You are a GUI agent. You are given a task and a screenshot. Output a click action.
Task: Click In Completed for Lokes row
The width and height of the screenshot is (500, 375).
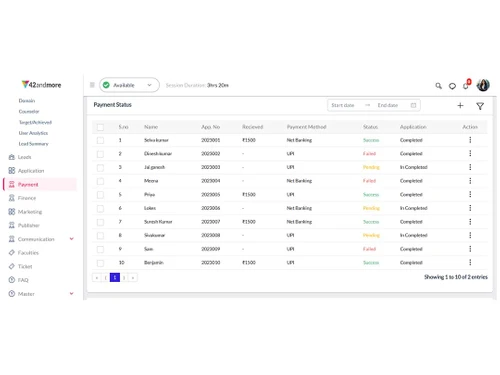[x=413, y=208]
